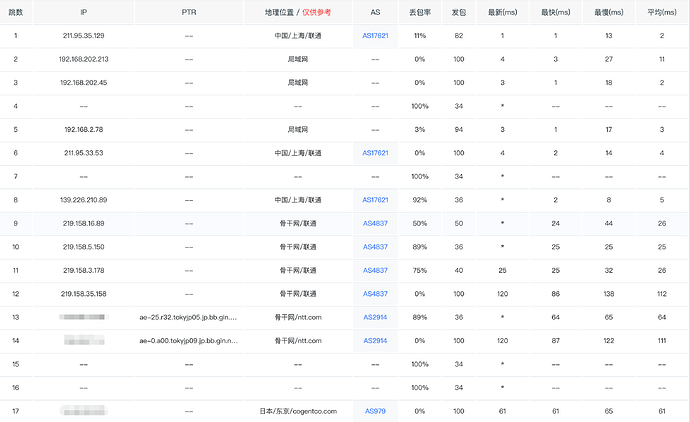Click the 跳数 column header
Screen dimensions: 690x422
pyautogui.click(x=16, y=12)
